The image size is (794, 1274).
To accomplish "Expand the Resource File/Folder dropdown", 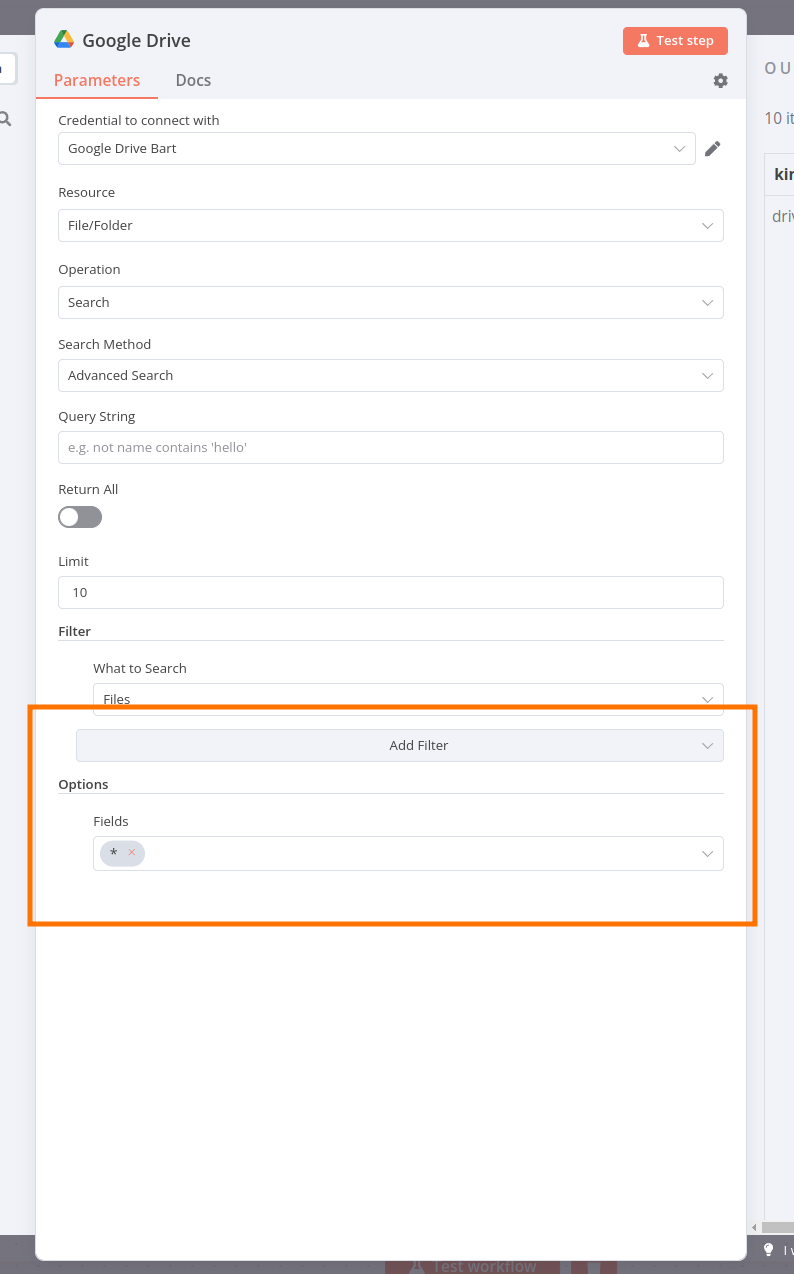I will [391, 225].
